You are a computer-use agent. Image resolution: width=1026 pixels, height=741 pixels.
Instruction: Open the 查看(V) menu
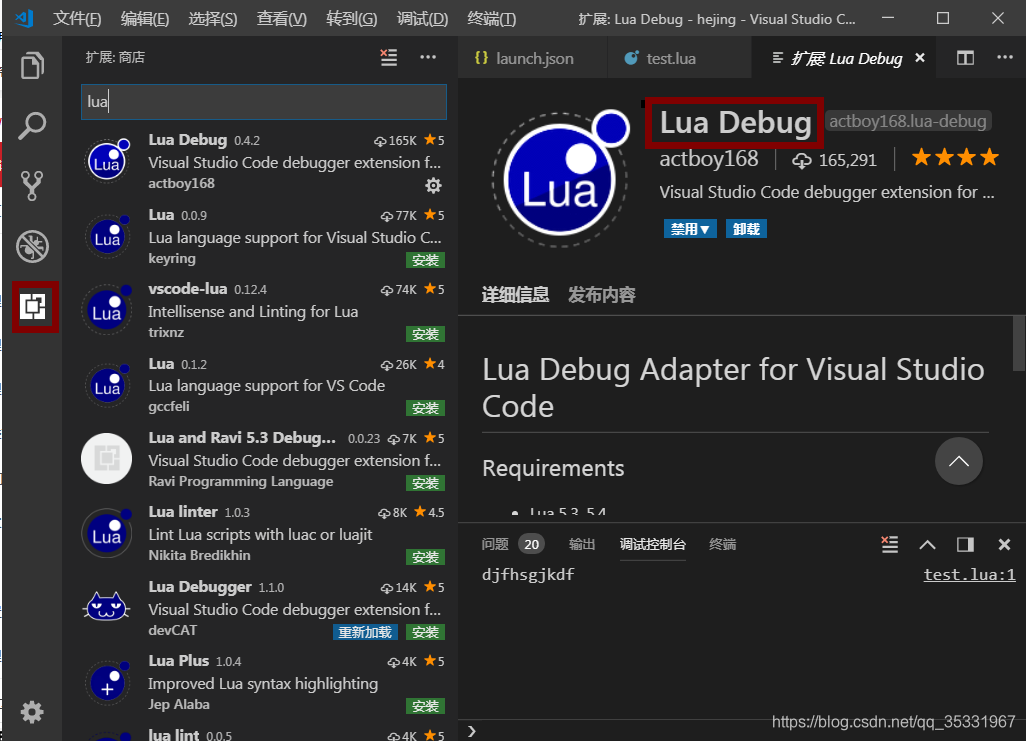281,18
